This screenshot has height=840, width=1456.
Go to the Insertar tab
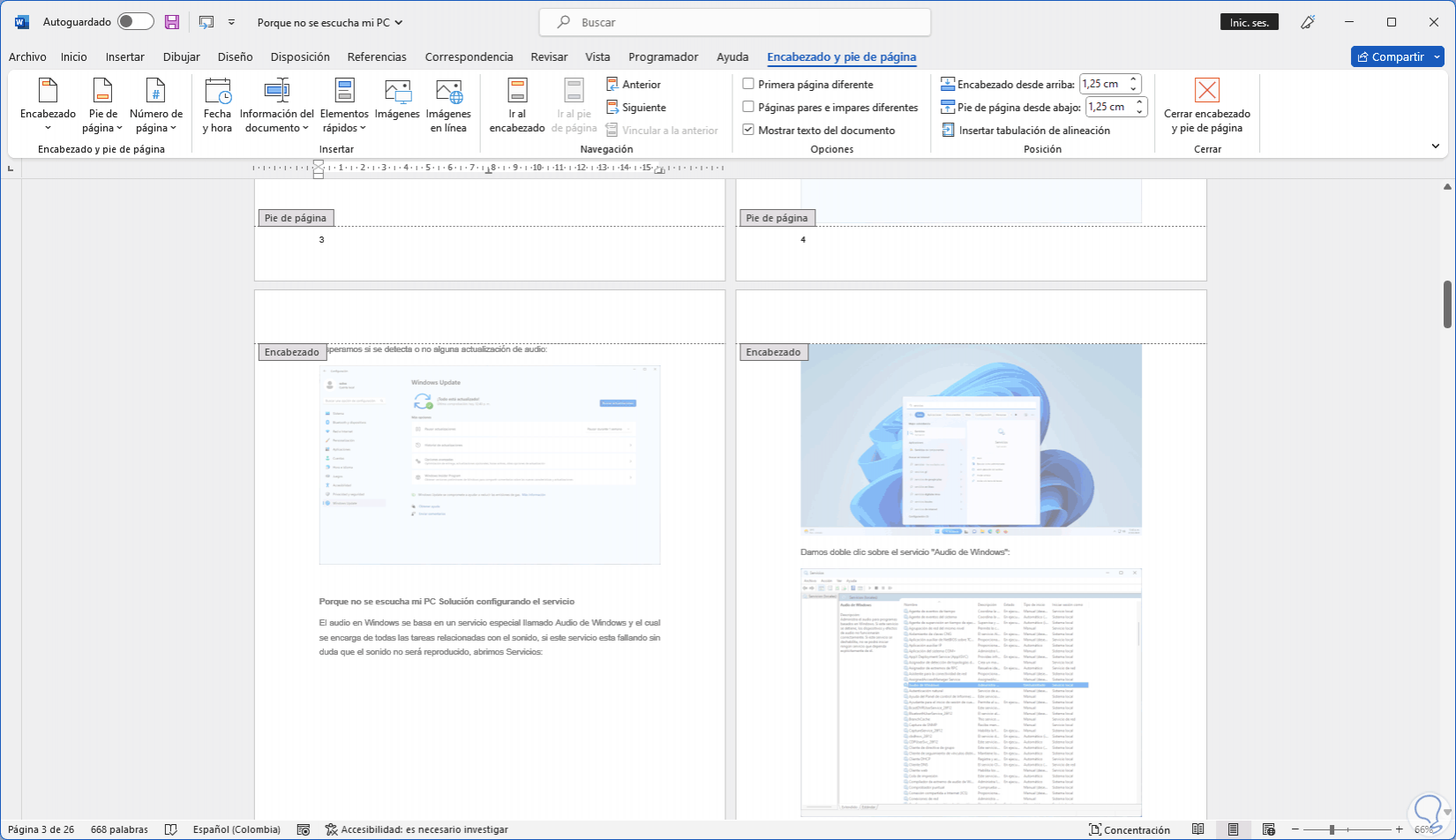click(x=125, y=57)
